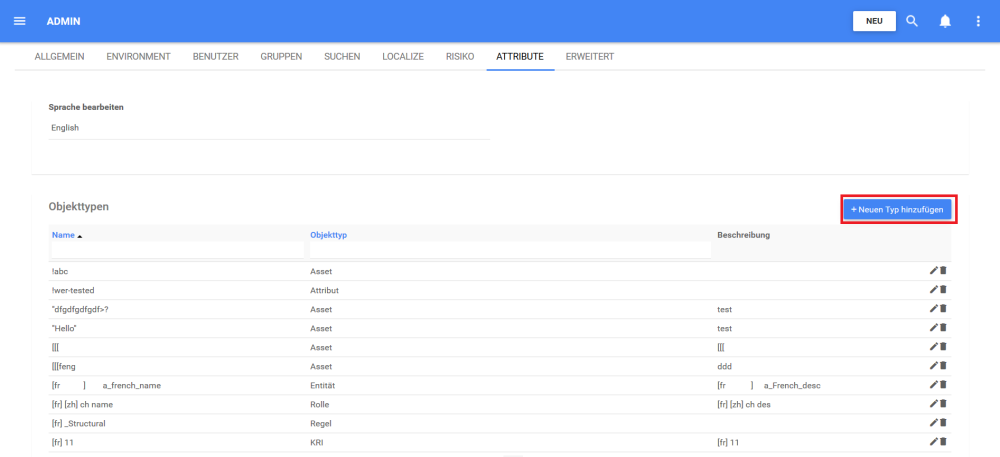The image size is (1000, 457).
Task: Switch to the ALLGEMEIN tab
Action: [x=59, y=57]
